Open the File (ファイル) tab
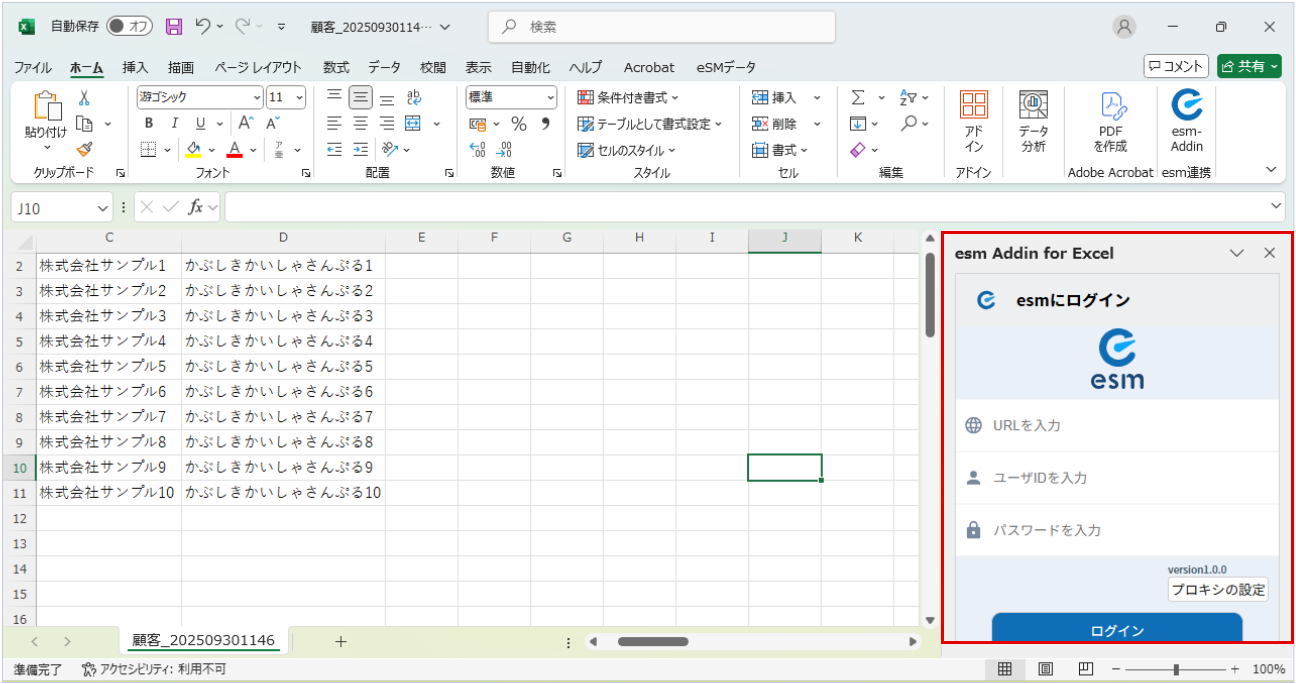 (x=33, y=67)
